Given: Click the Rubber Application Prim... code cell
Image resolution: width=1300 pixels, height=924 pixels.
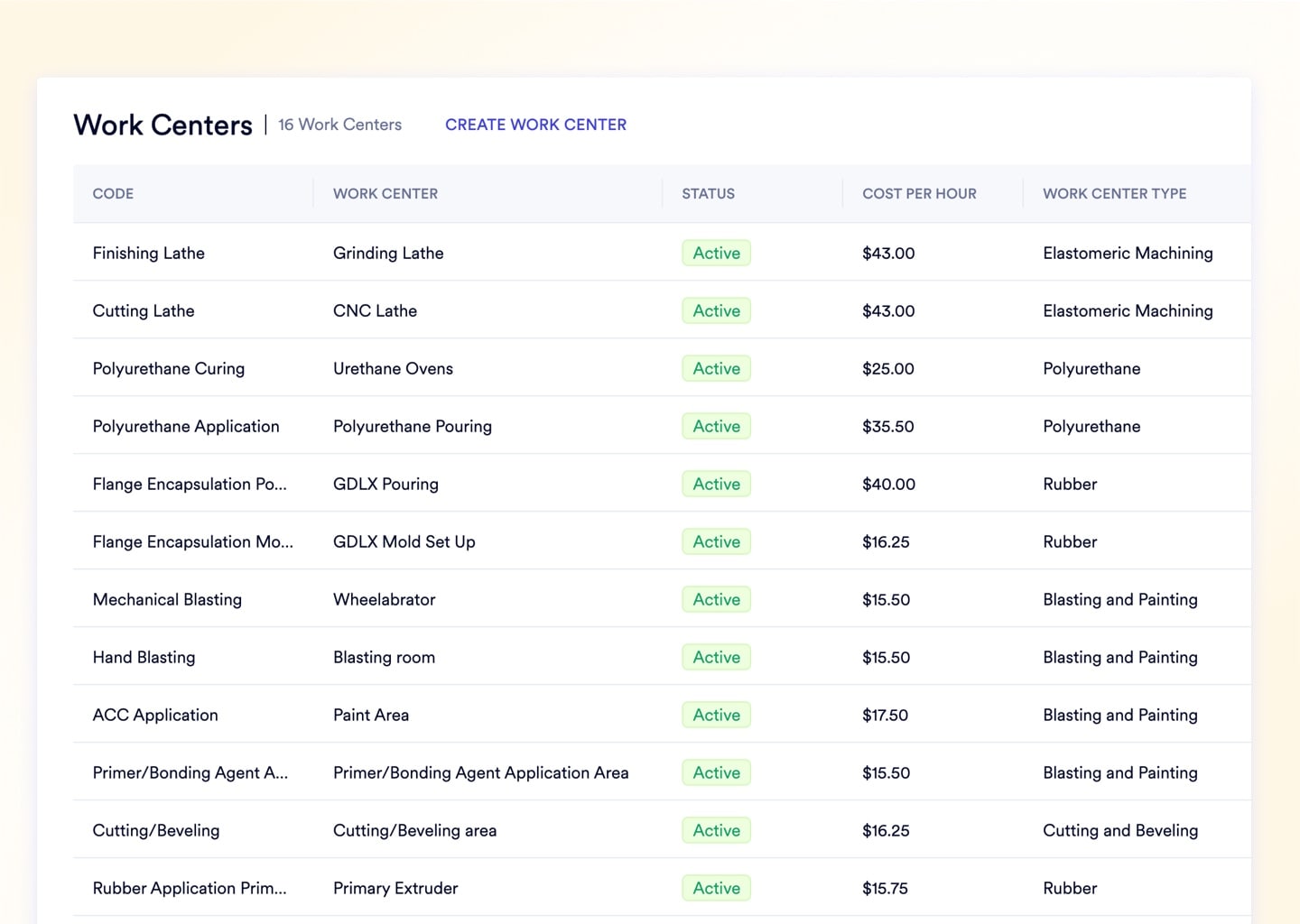Looking at the screenshot, I should tap(190, 888).
